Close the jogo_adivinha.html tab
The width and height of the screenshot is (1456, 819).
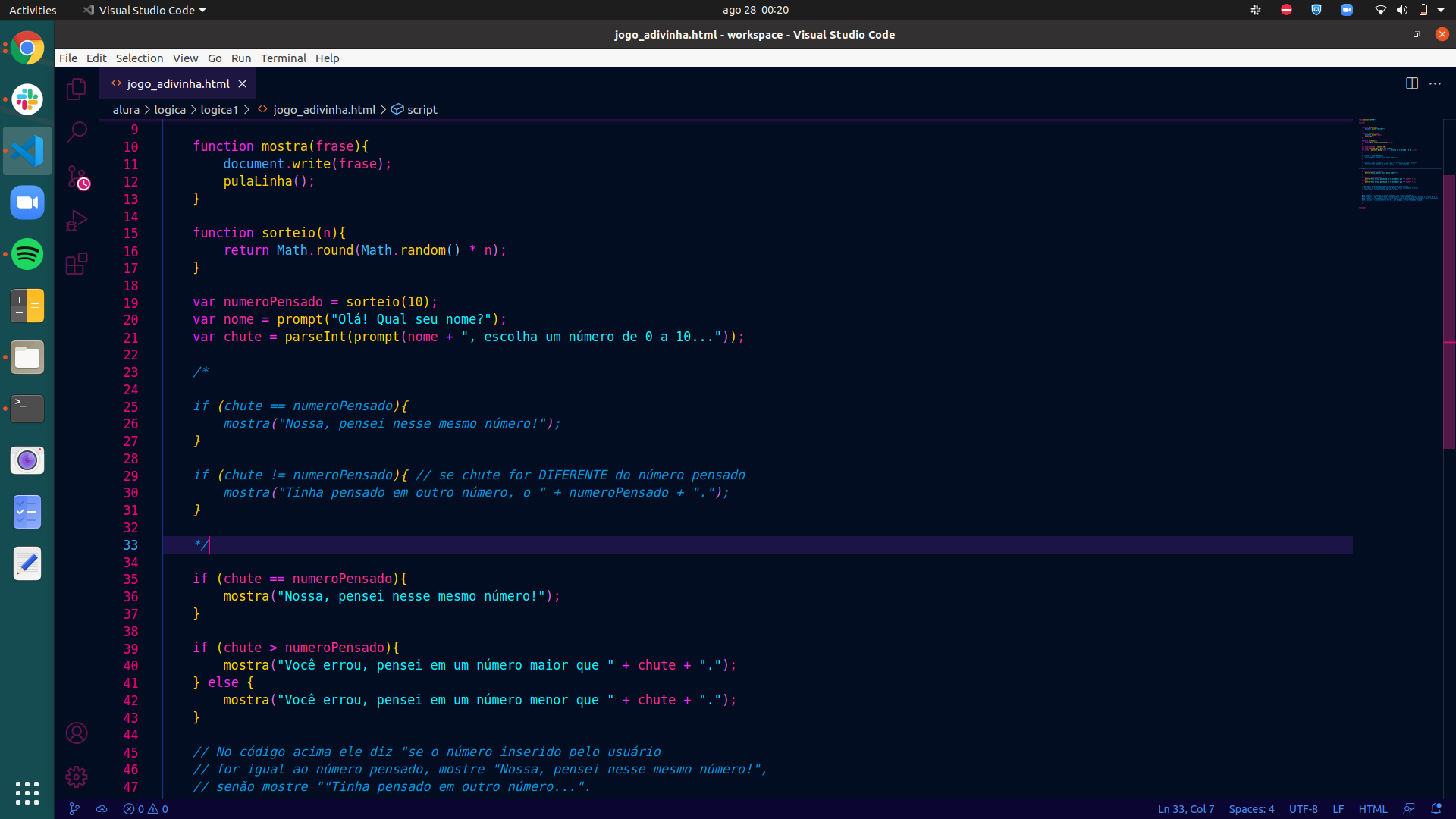coord(243,84)
